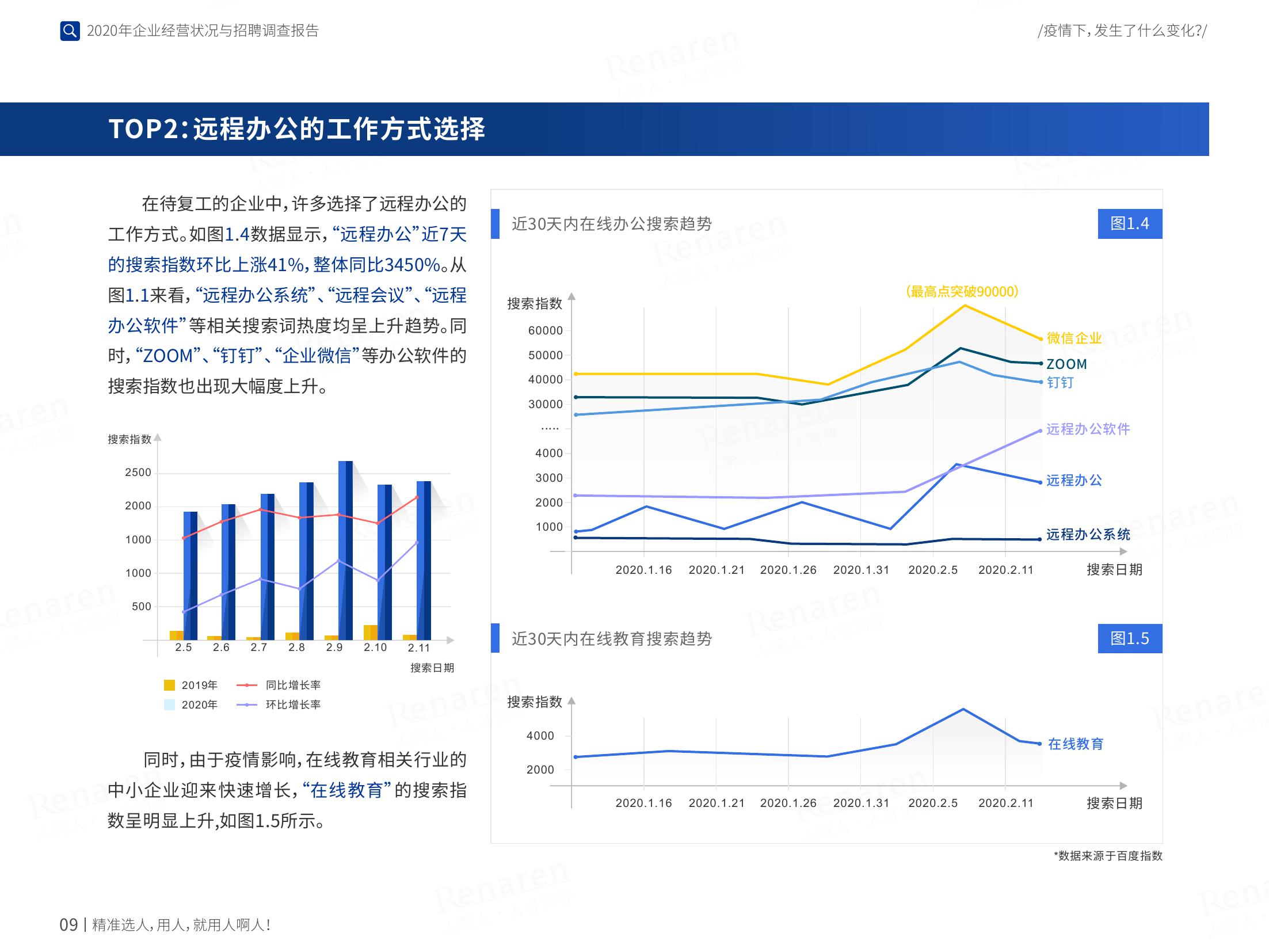Click the 远程办公系统 series label
The width and height of the screenshot is (1269, 952).
pyautogui.click(x=1088, y=534)
